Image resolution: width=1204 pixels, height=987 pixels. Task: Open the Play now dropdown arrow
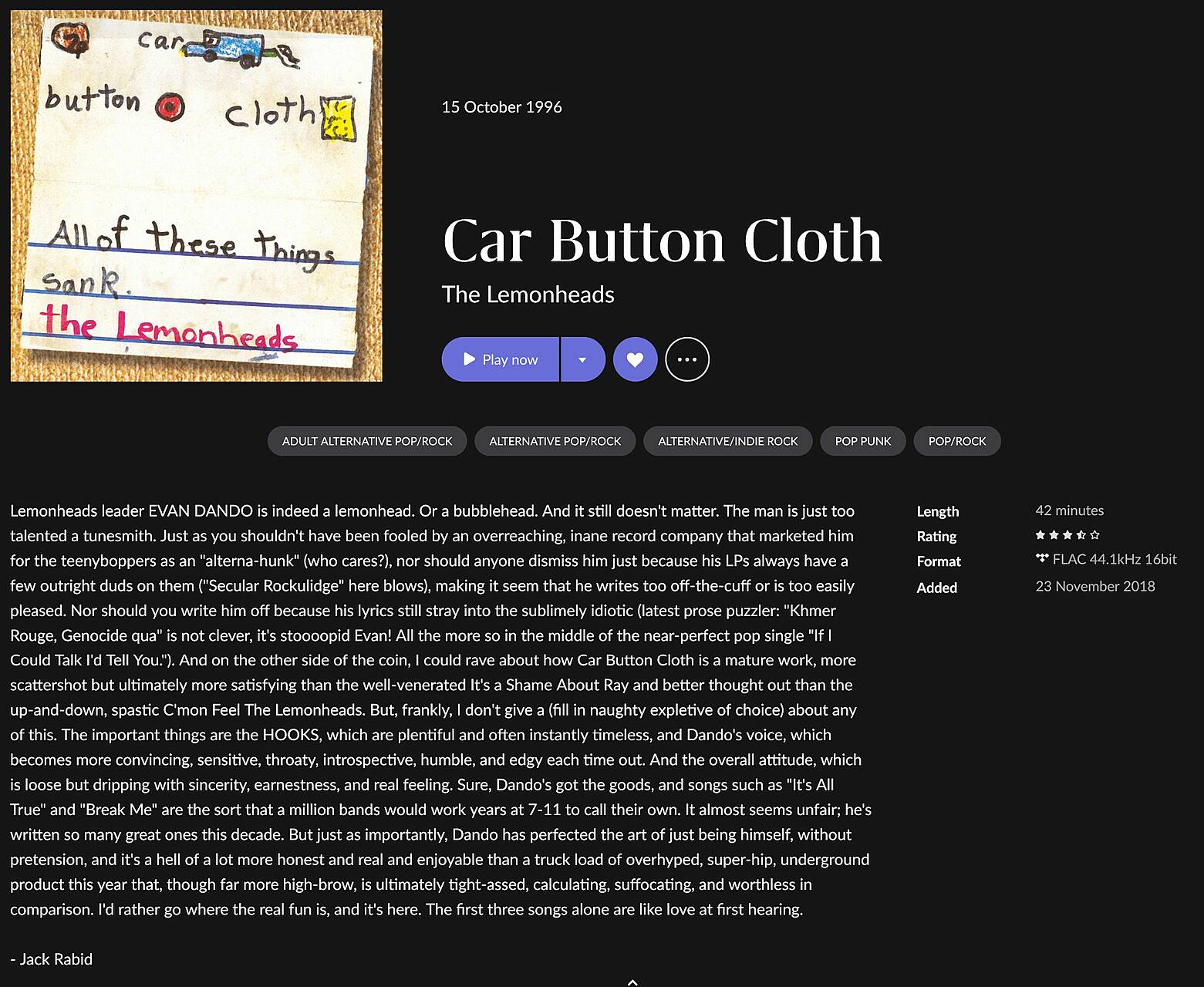click(583, 359)
